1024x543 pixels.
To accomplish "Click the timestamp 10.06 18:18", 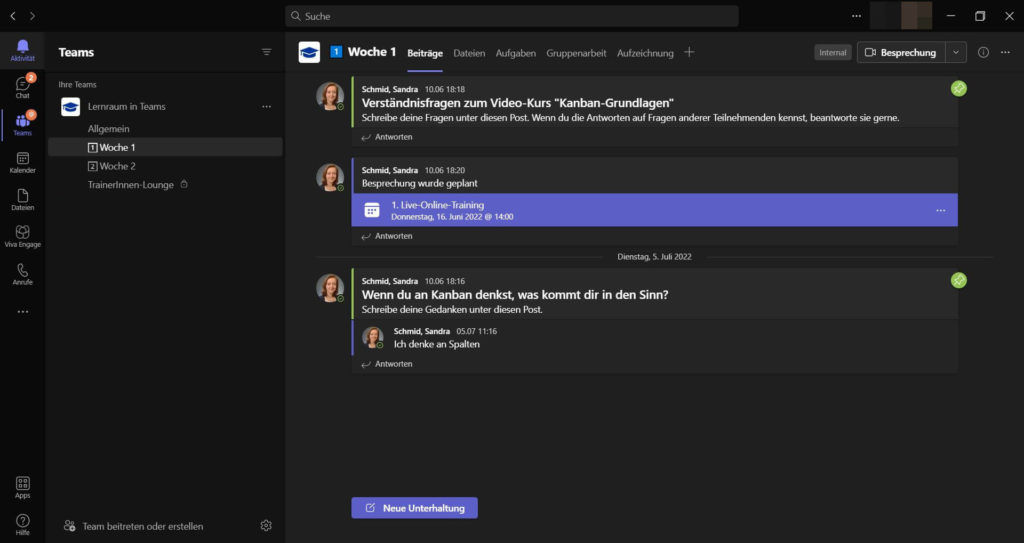I will (444, 89).
